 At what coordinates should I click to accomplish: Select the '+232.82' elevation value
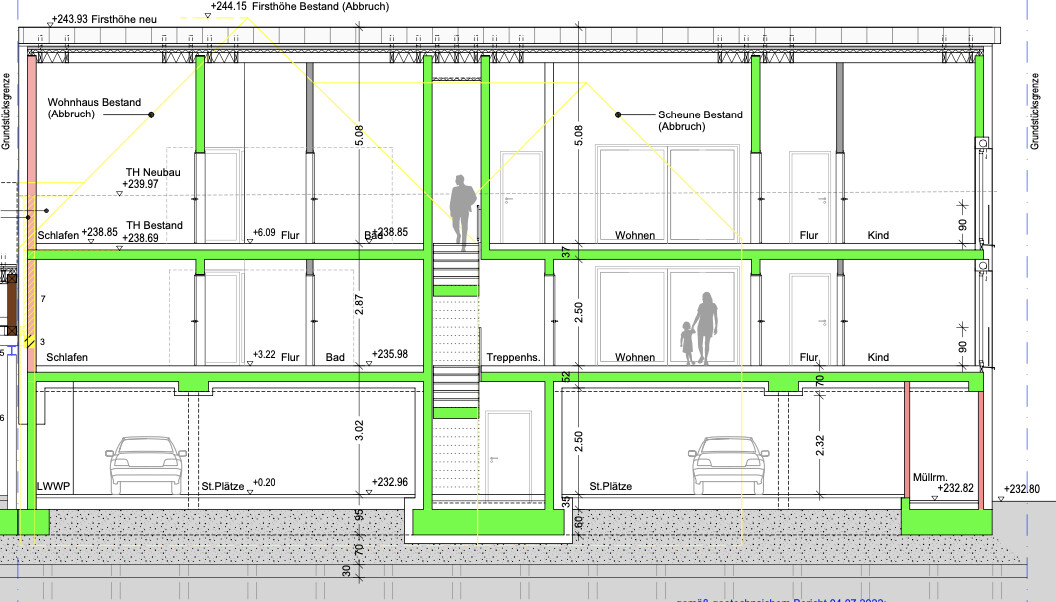956,488
